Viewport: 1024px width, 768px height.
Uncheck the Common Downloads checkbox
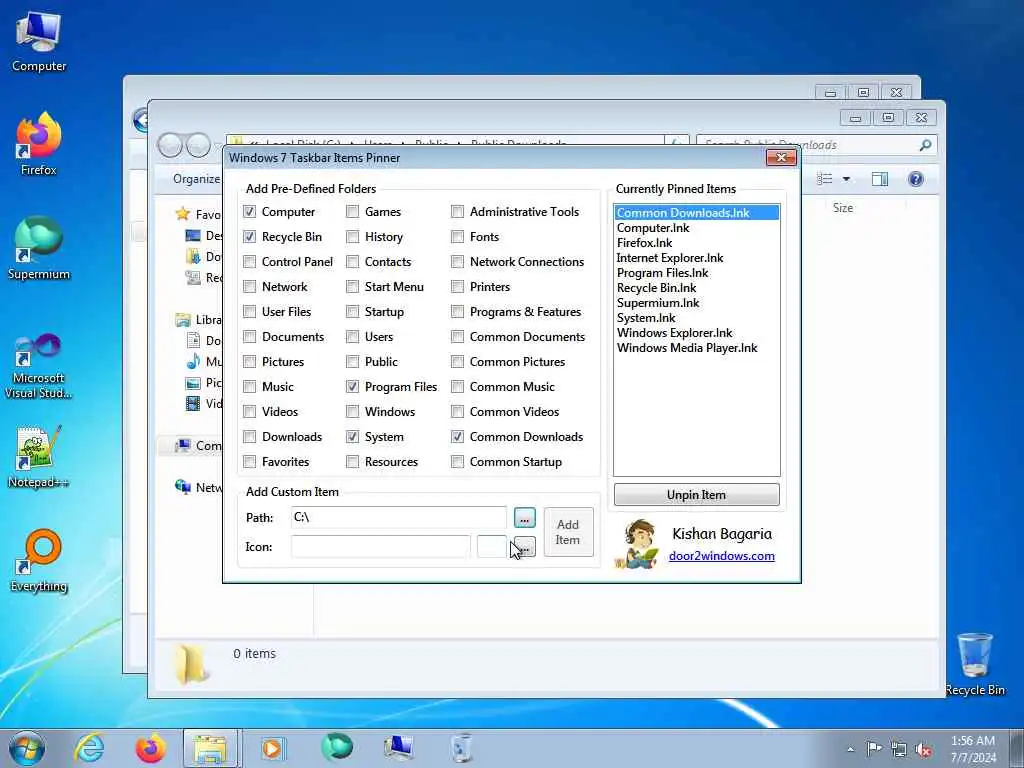pos(458,437)
